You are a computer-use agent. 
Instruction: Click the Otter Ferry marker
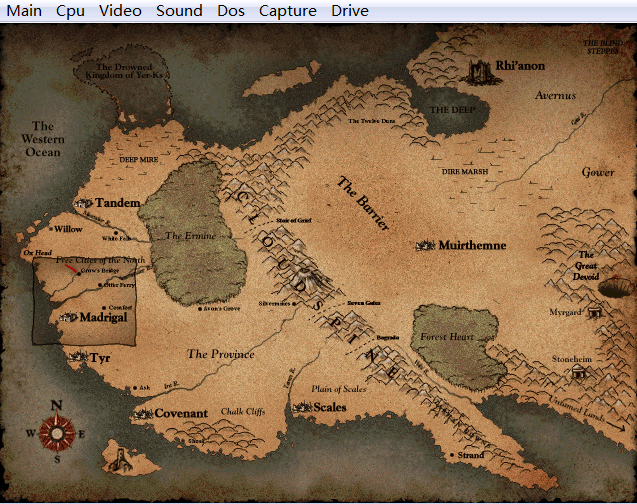pos(100,285)
